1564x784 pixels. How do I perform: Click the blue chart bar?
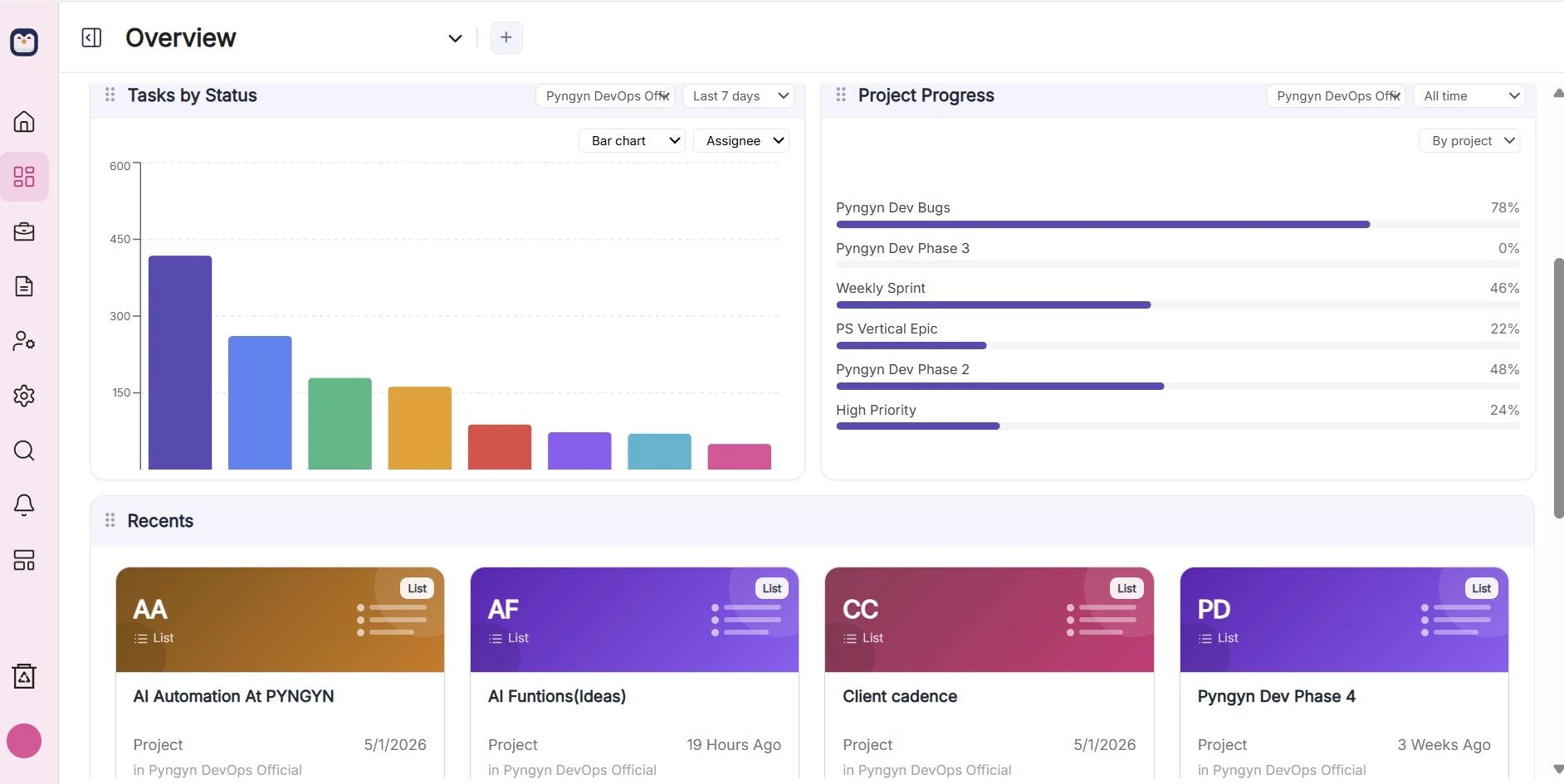pos(260,402)
